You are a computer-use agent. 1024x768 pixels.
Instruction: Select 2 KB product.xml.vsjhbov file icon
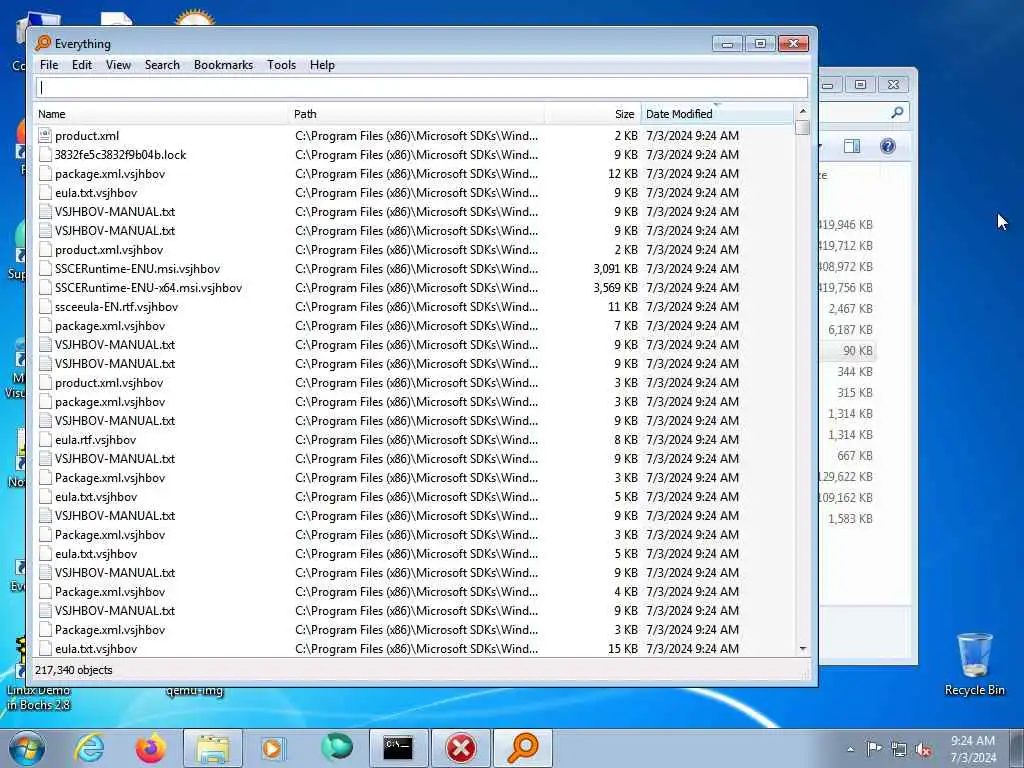[x=44, y=249]
